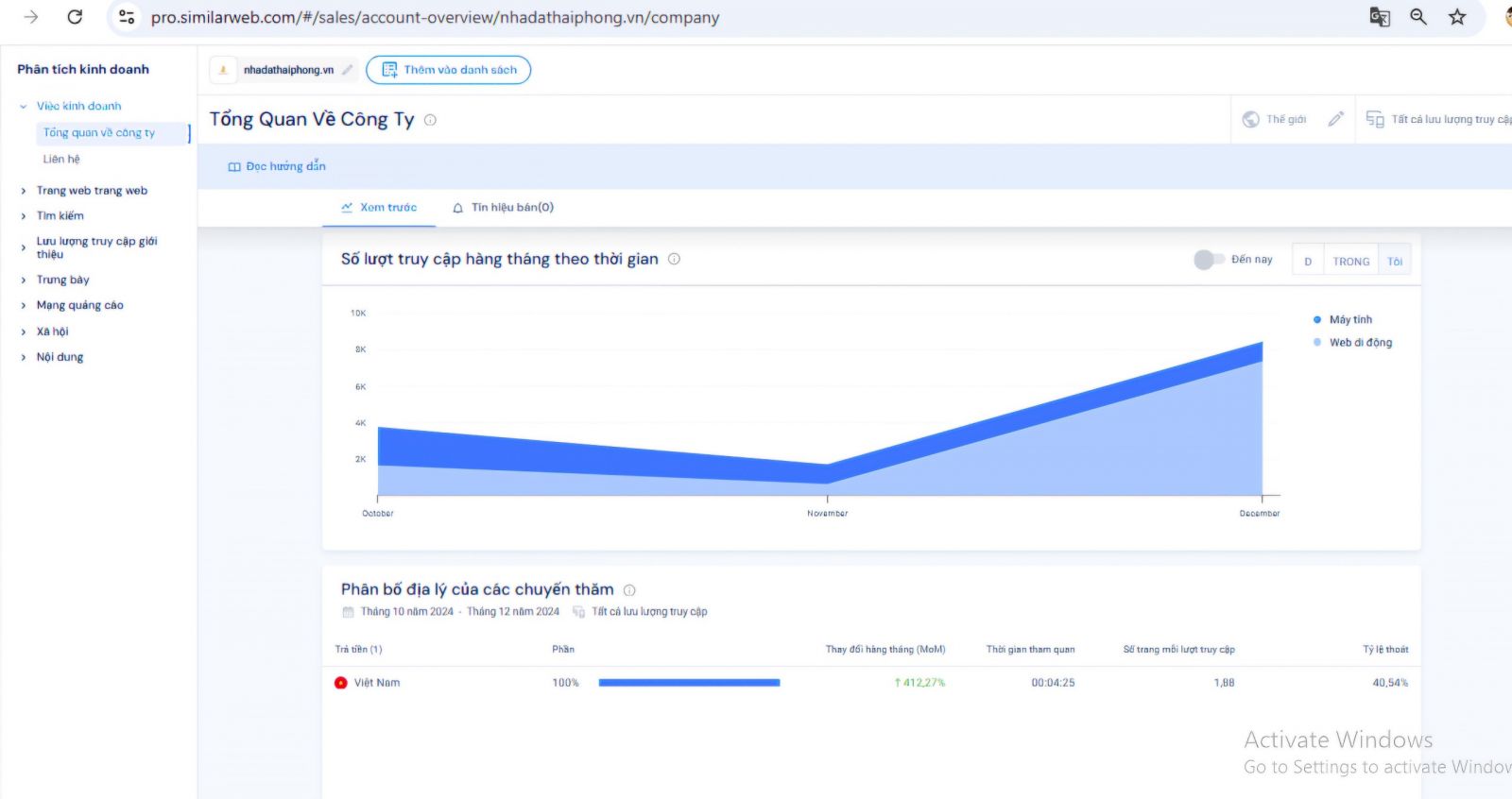
Task: Reload the page with the refresh icon
Action: [x=75, y=17]
